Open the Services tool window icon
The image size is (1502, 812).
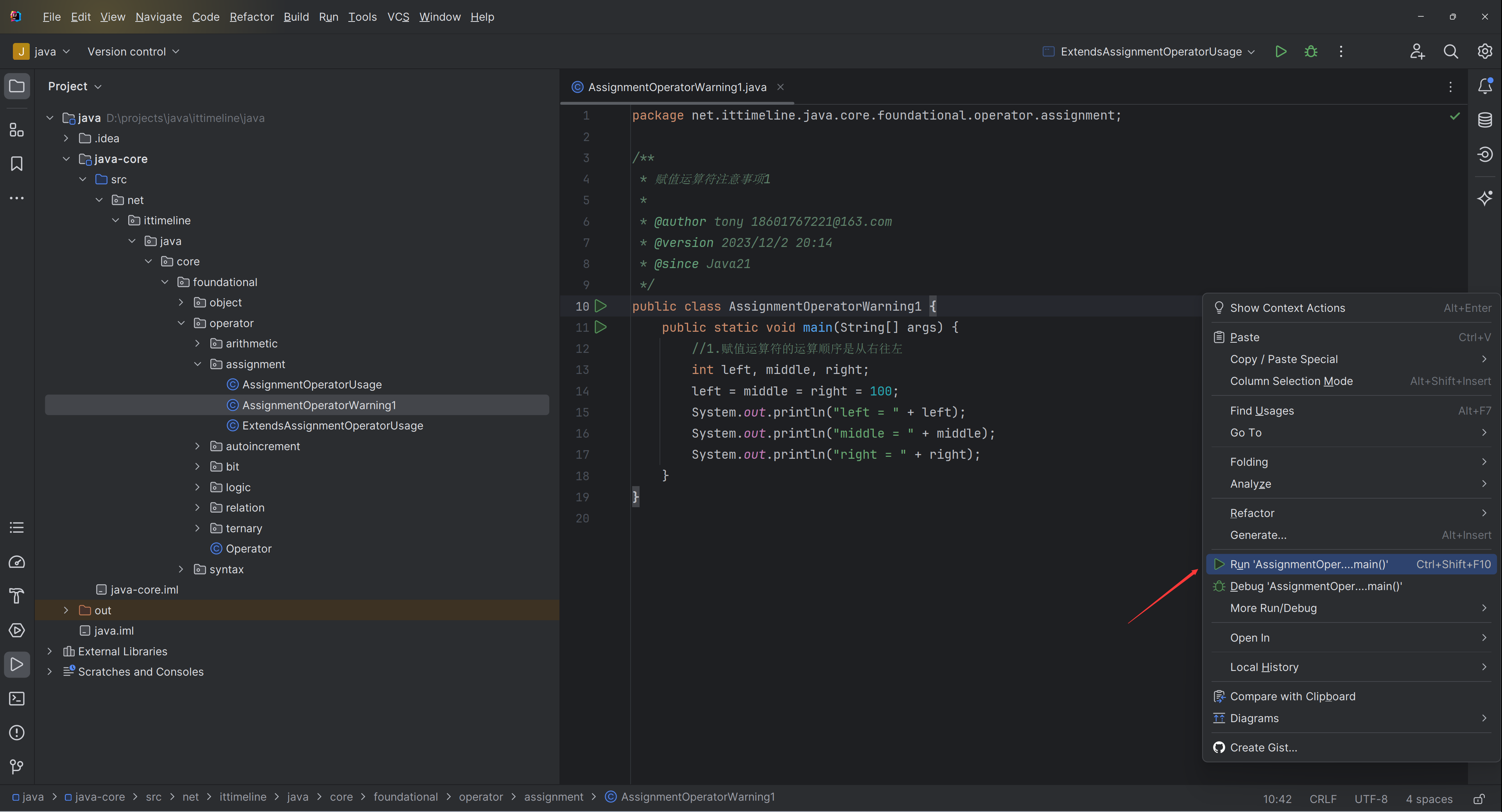17,630
